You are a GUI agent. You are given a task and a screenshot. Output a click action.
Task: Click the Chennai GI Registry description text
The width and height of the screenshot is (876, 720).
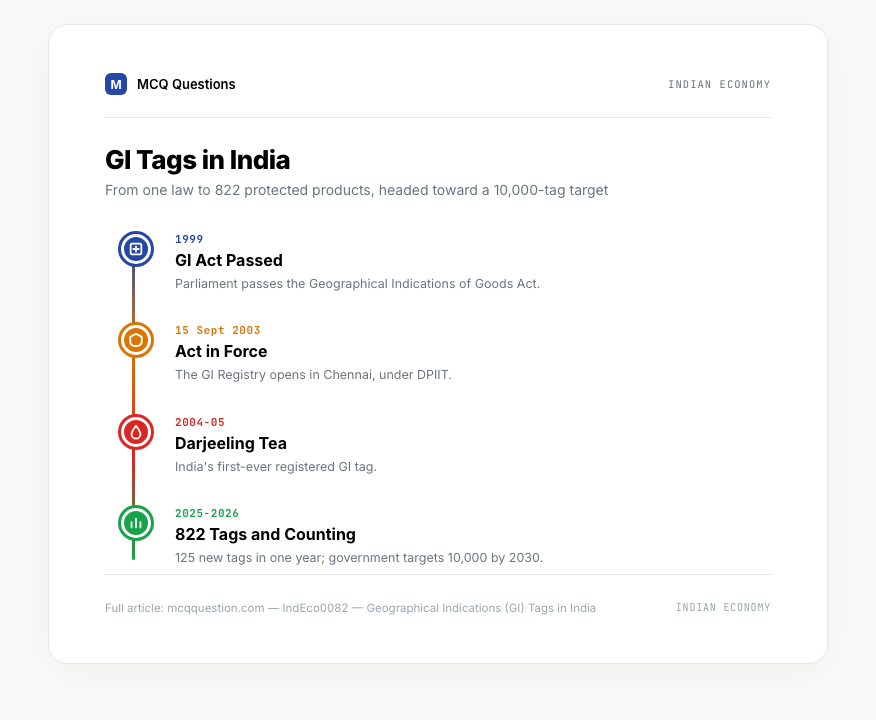click(x=313, y=375)
